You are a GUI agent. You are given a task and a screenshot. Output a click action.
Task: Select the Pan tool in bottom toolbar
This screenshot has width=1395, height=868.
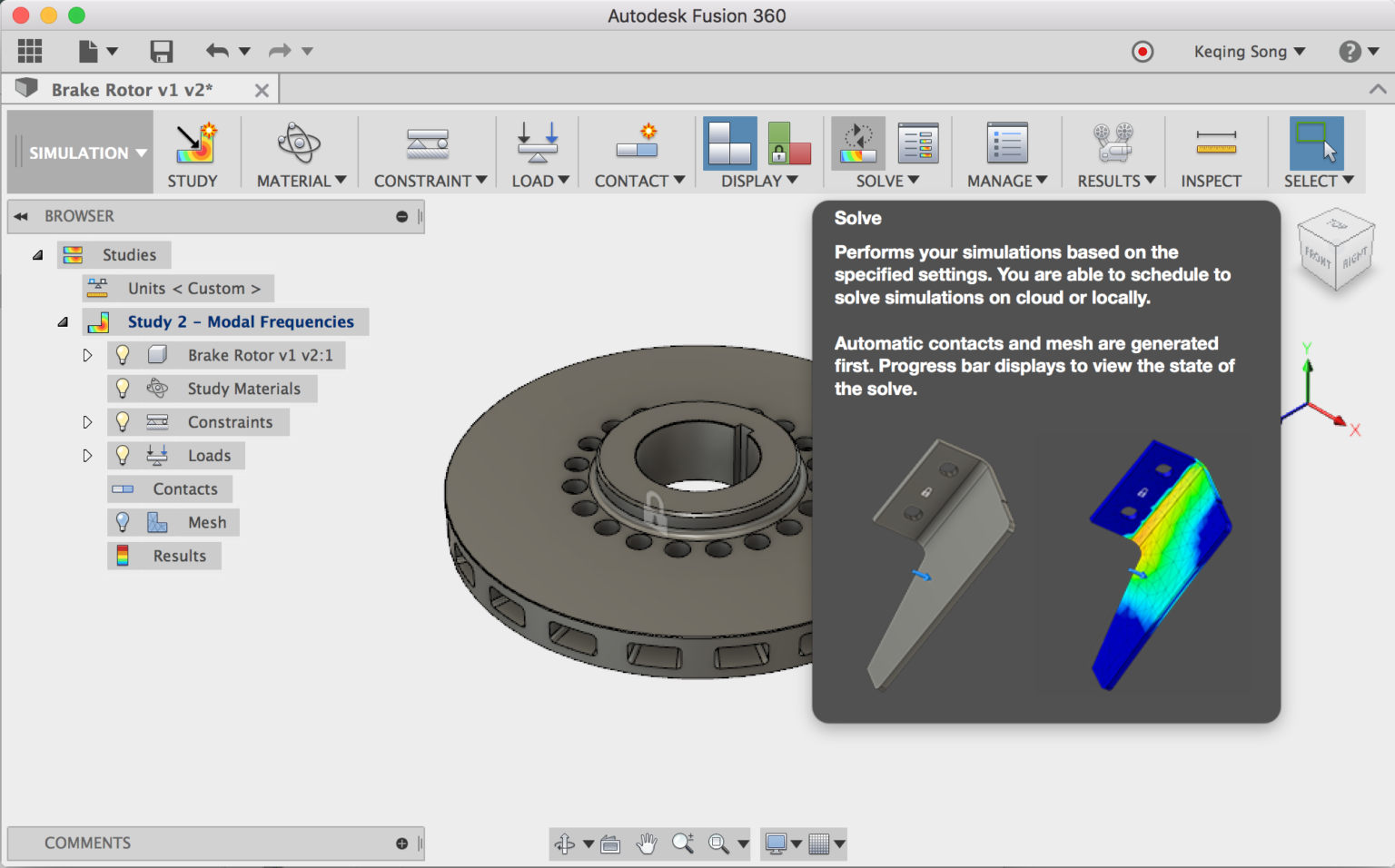tap(647, 843)
